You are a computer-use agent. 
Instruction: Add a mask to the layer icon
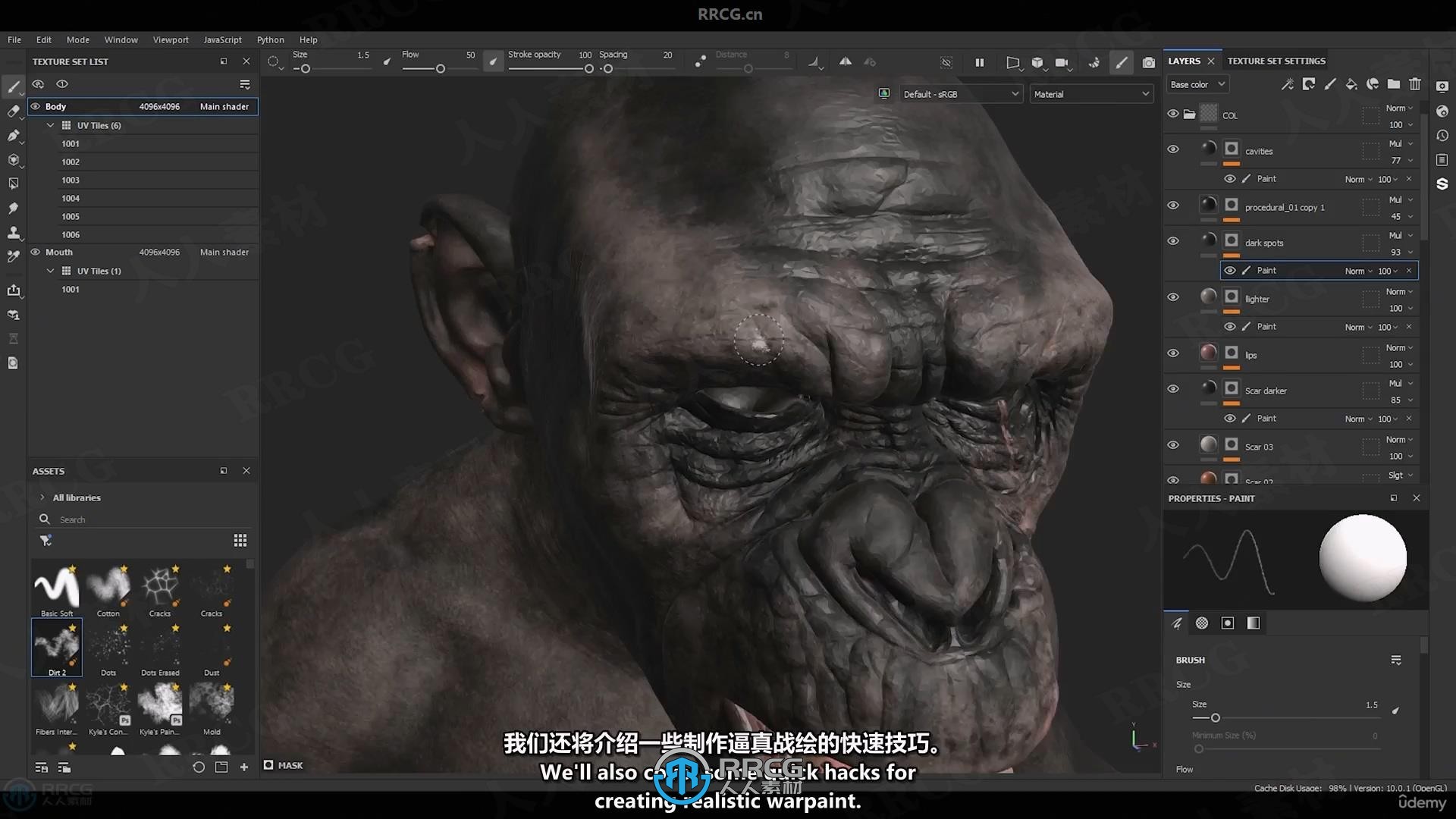point(1309,84)
